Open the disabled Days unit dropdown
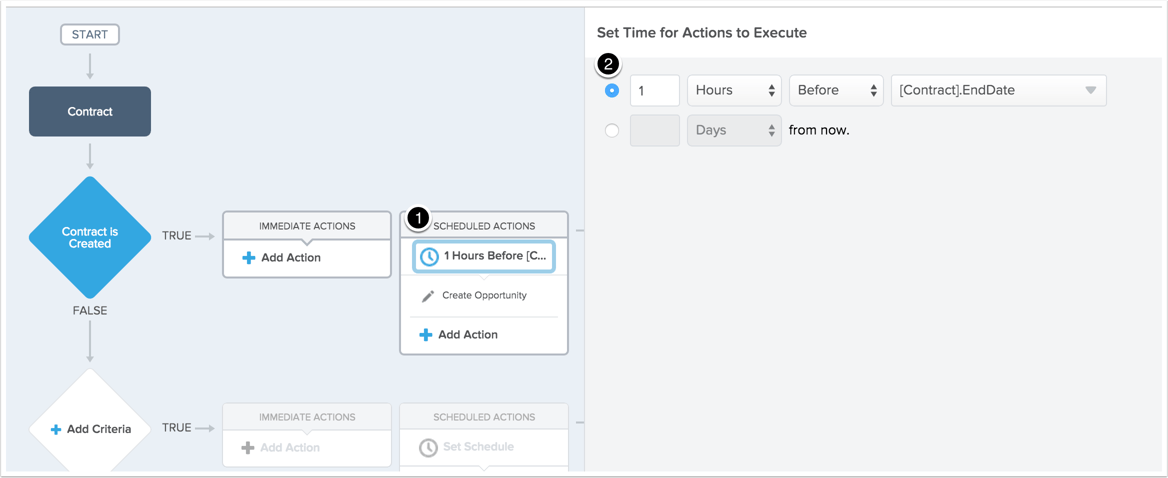 coord(734,130)
